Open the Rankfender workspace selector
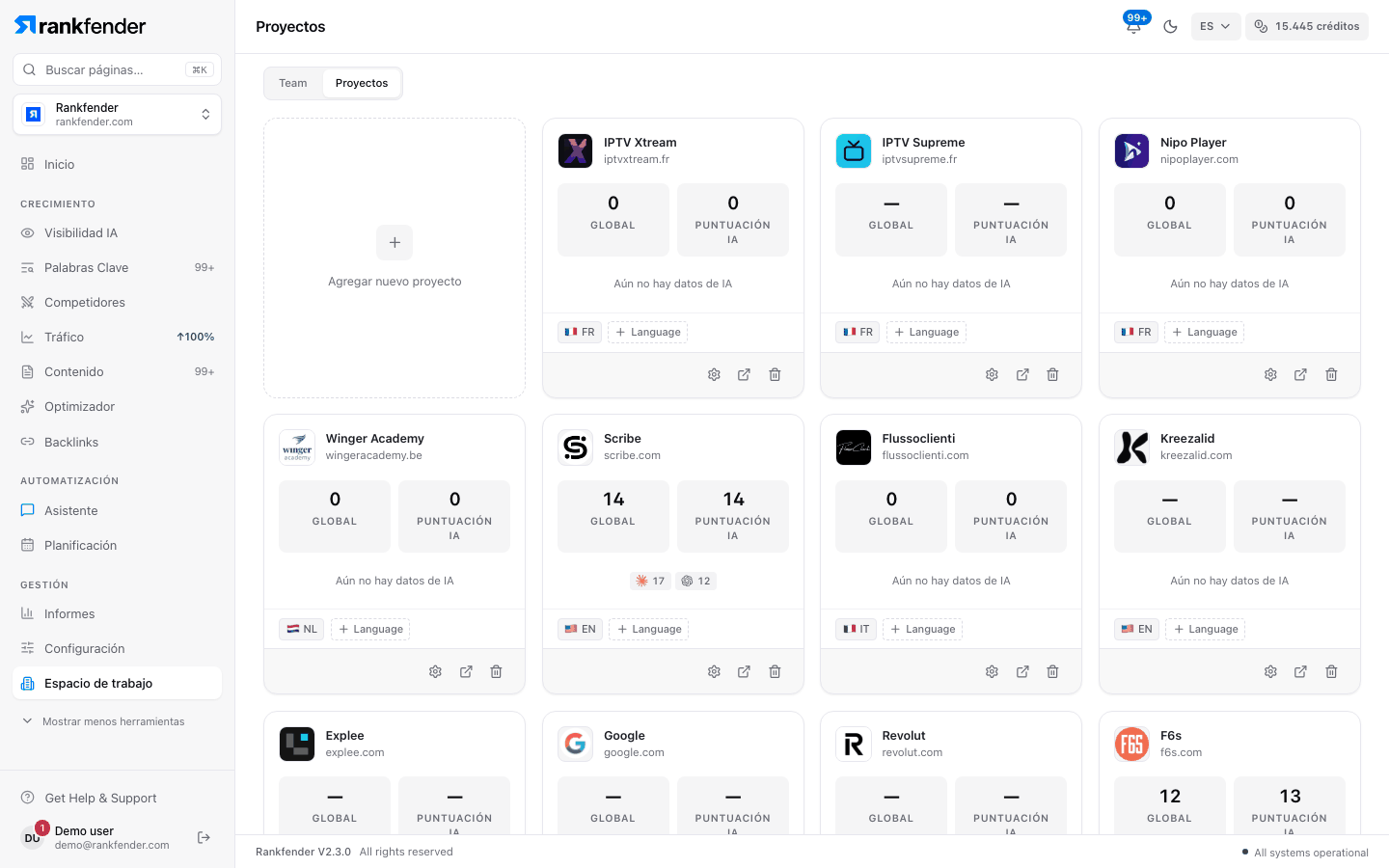This screenshot has height=868, width=1389. (x=118, y=115)
